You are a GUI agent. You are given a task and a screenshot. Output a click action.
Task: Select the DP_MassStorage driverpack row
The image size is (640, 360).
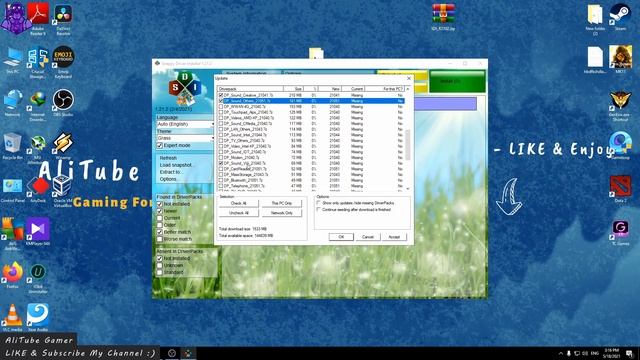point(311,174)
